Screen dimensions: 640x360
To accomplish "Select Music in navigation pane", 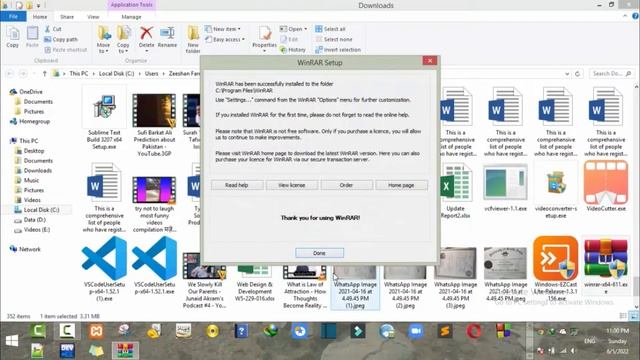I will (27, 180).
